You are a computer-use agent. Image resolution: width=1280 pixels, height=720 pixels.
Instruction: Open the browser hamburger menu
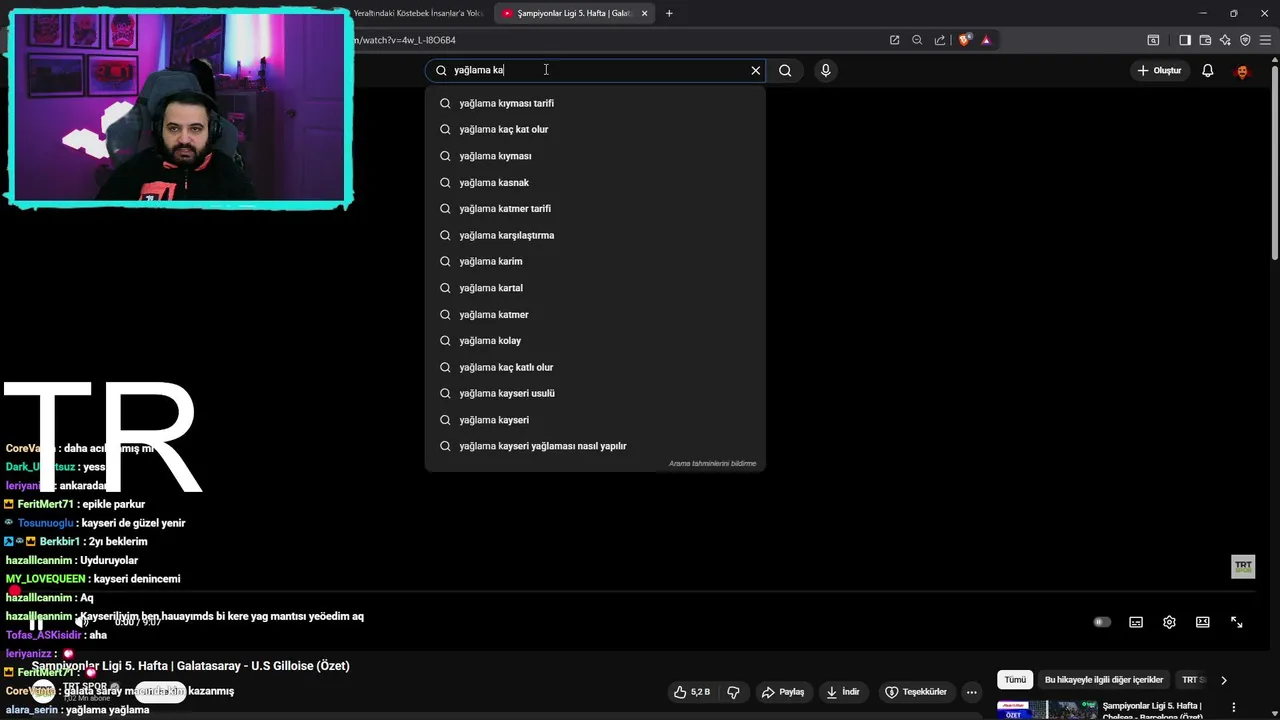pyautogui.click(x=1265, y=40)
